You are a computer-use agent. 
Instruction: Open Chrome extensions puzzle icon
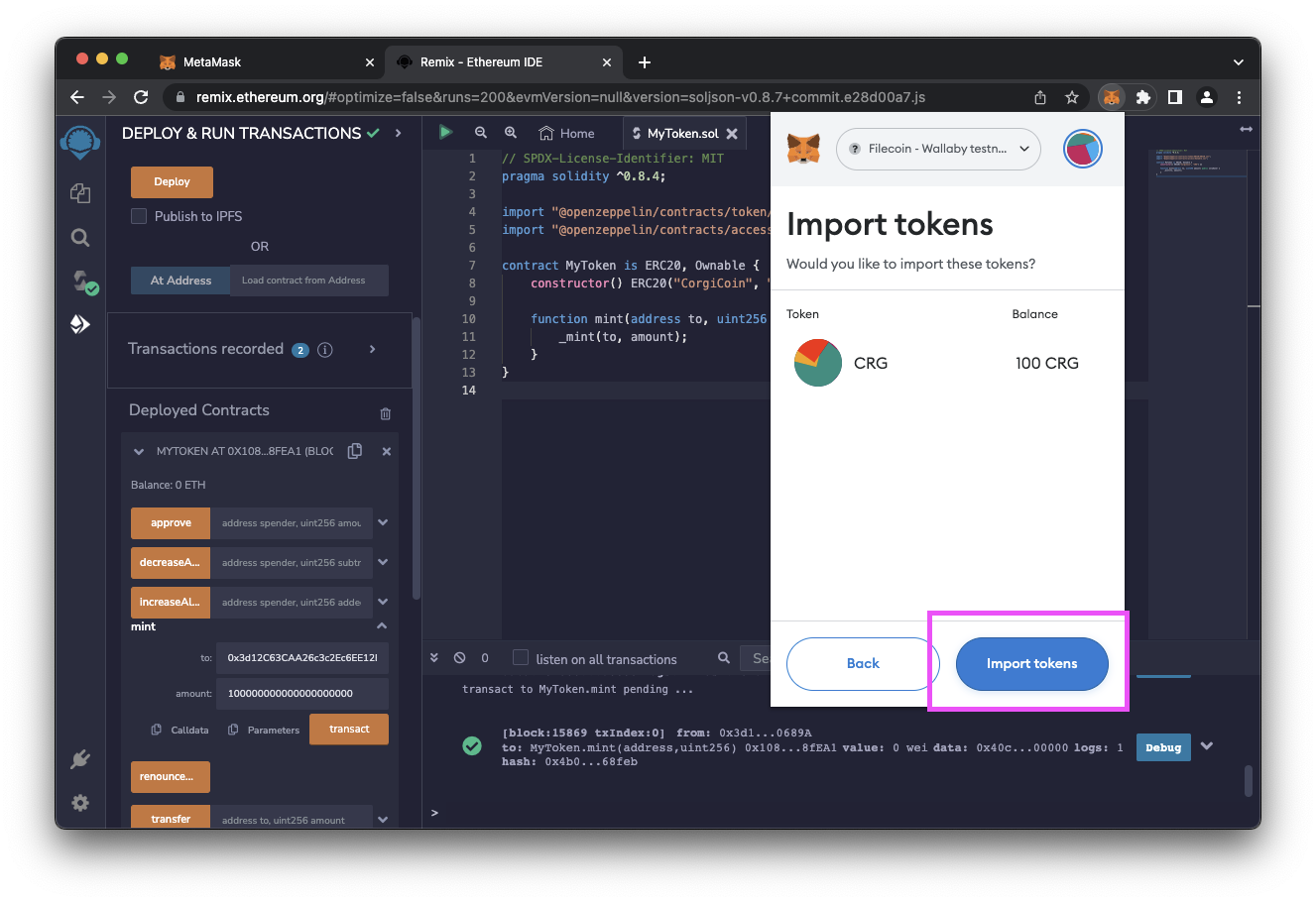click(x=1143, y=97)
